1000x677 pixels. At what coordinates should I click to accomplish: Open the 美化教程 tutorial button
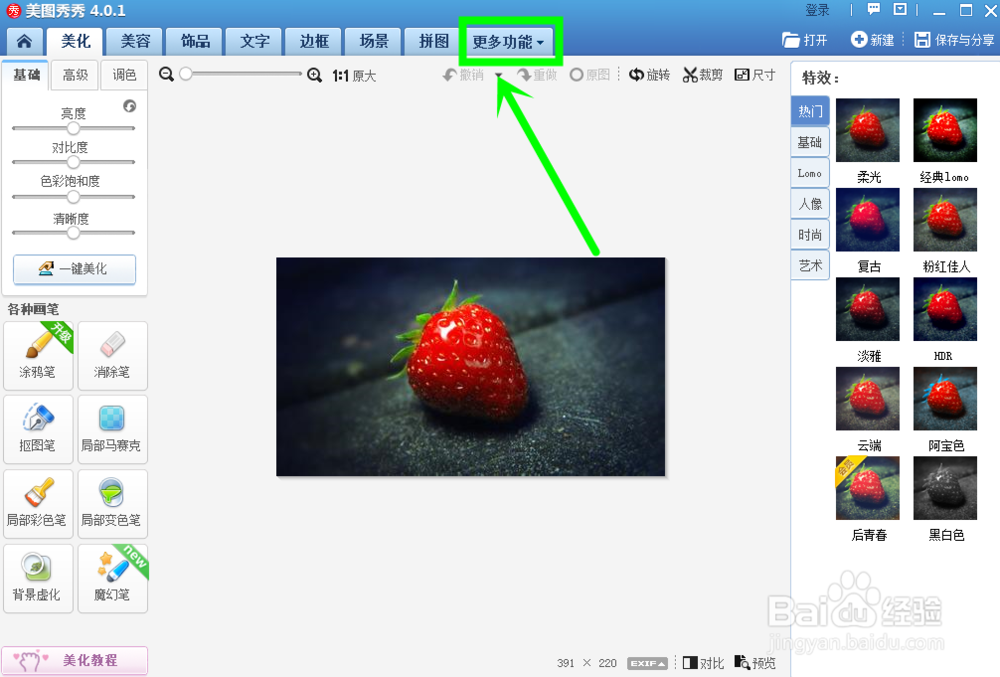point(74,660)
